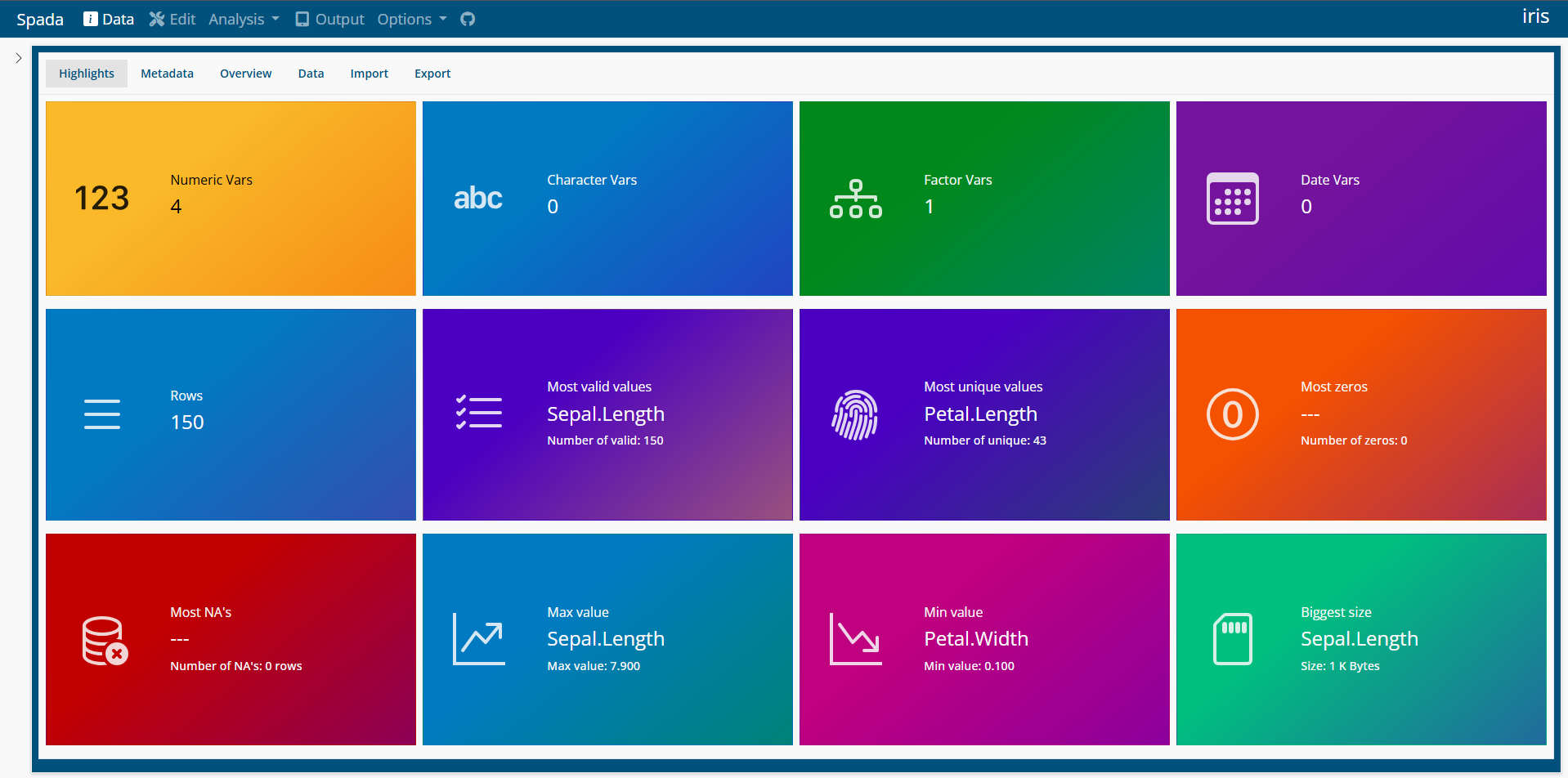Go to the Export tab
Viewport: 1568px width, 778px height.
point(432,74)
